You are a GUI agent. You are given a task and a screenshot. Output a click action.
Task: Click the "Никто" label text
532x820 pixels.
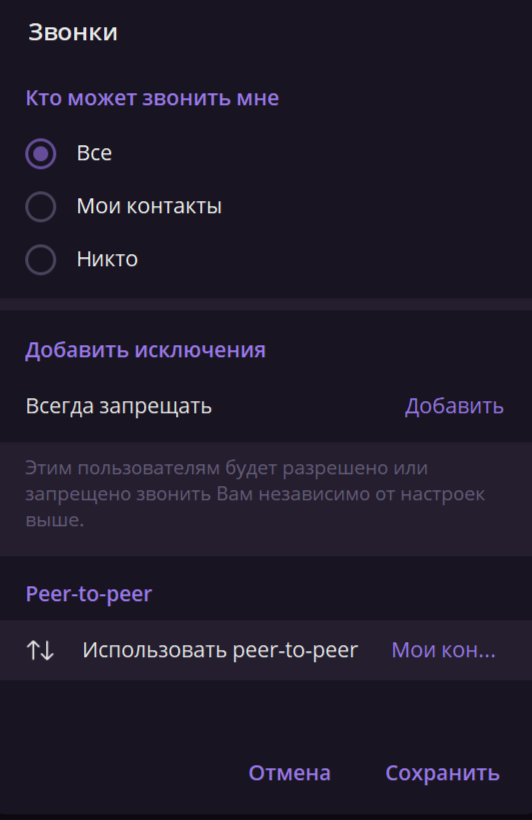[107, 259]
